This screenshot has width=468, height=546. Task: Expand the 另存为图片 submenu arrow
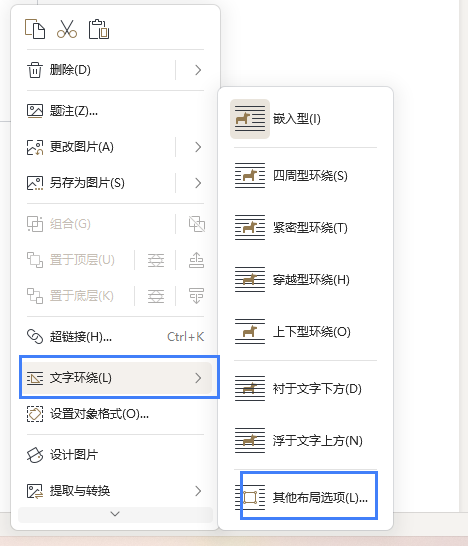198,183
